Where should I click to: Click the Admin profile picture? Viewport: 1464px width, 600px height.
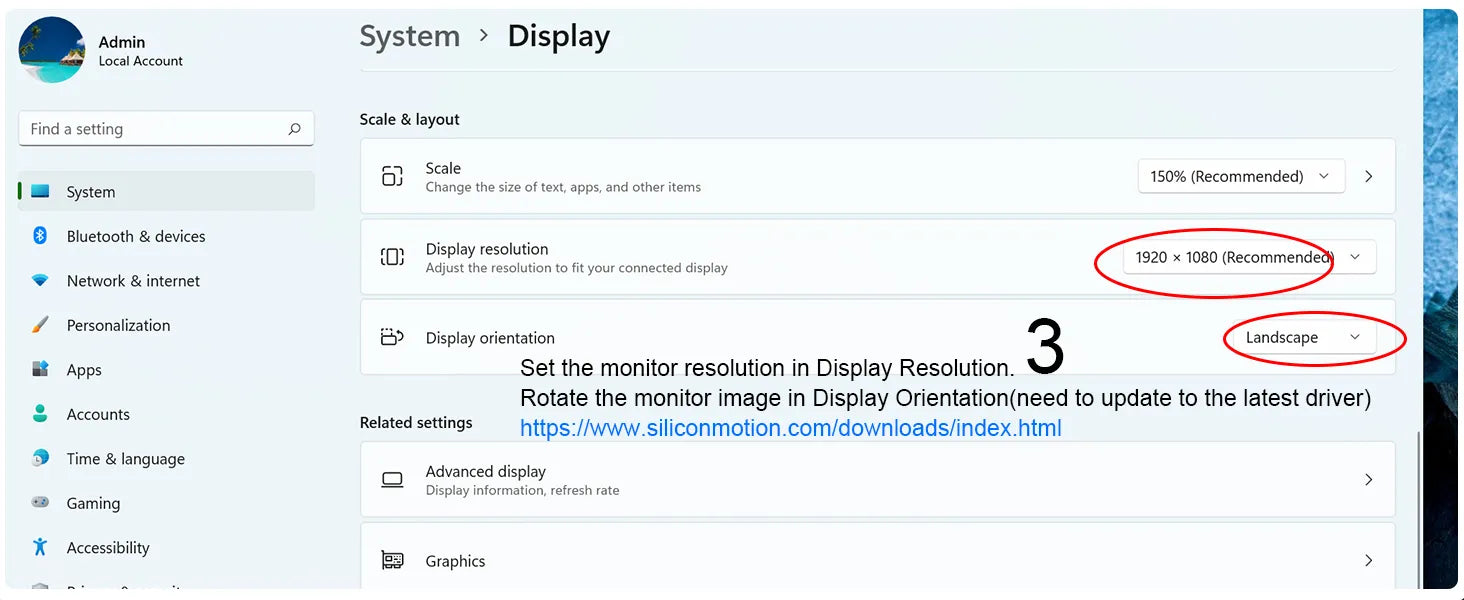pyautogui.click(x=52, y=49)
